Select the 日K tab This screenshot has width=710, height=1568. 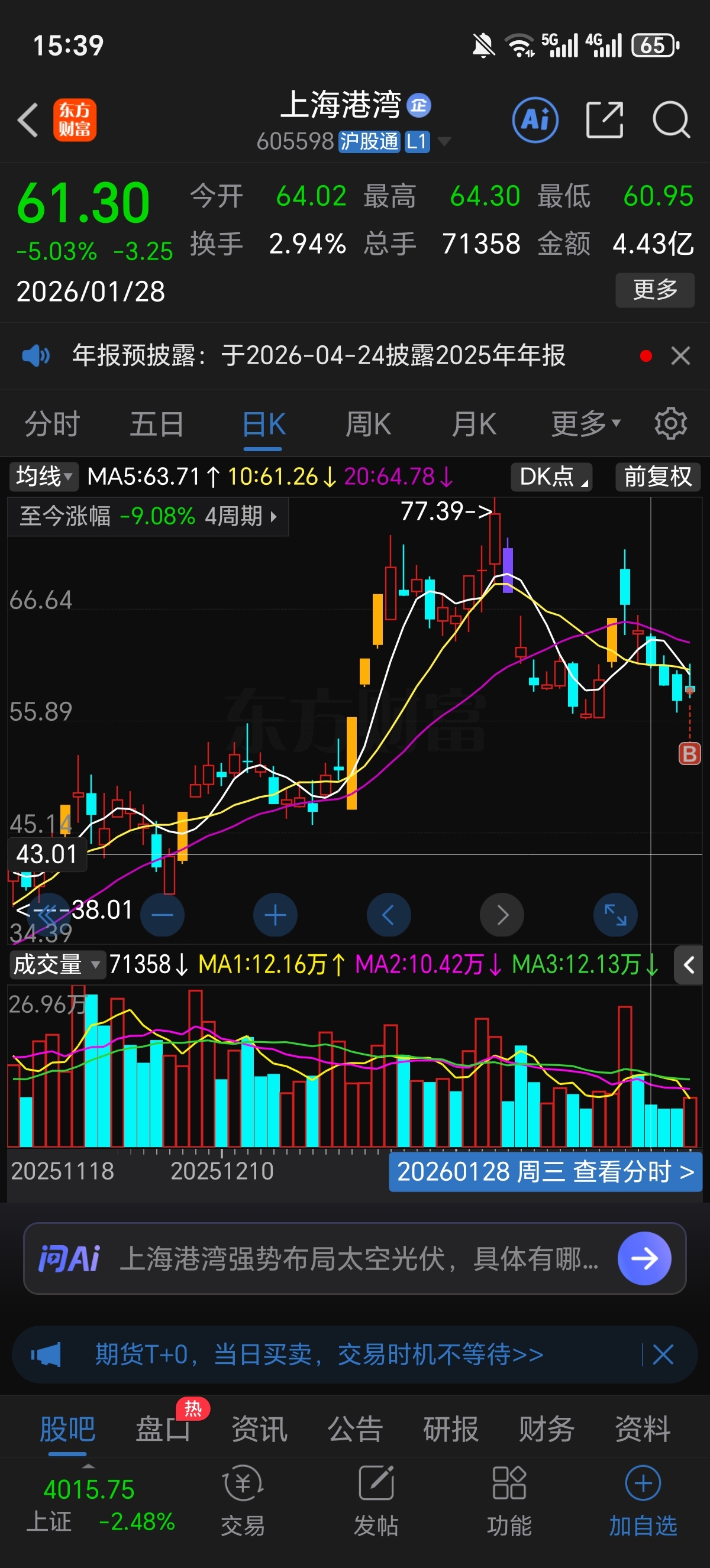tap(264, 424)
